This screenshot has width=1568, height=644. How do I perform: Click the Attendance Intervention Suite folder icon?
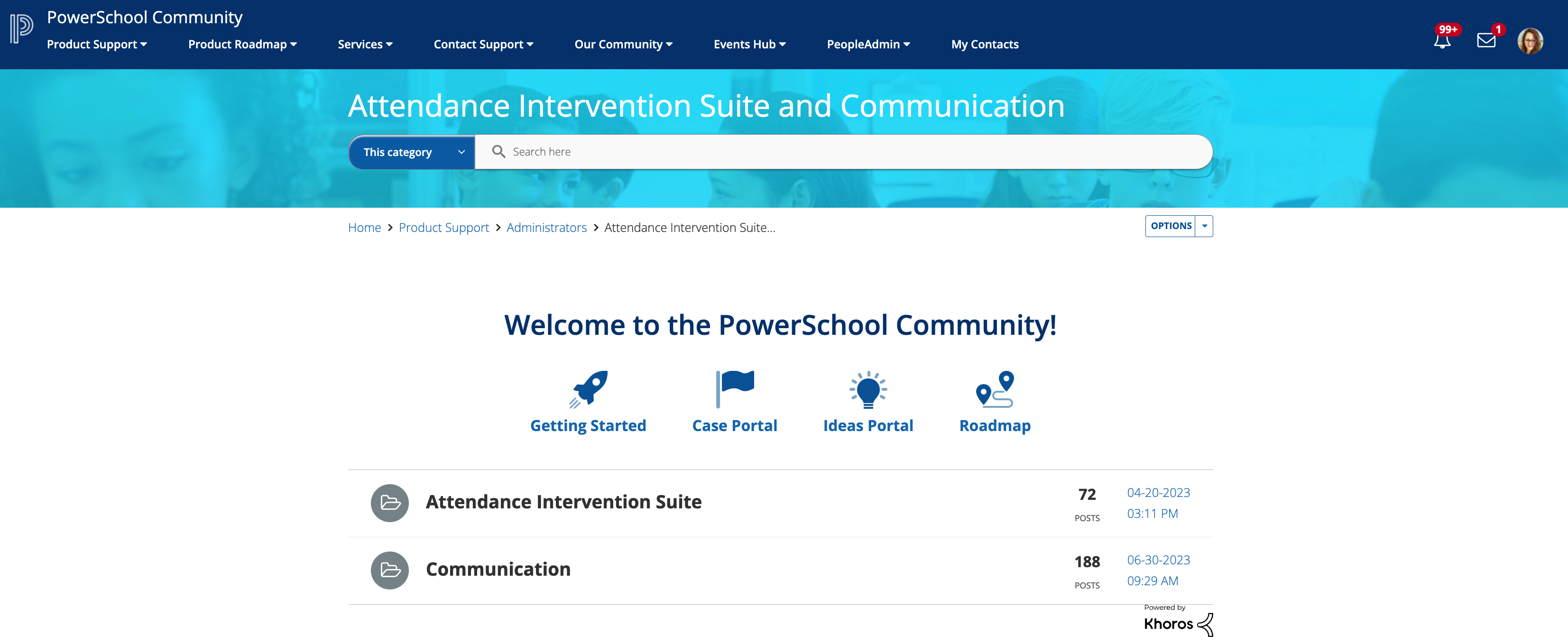tap(389, 503)
